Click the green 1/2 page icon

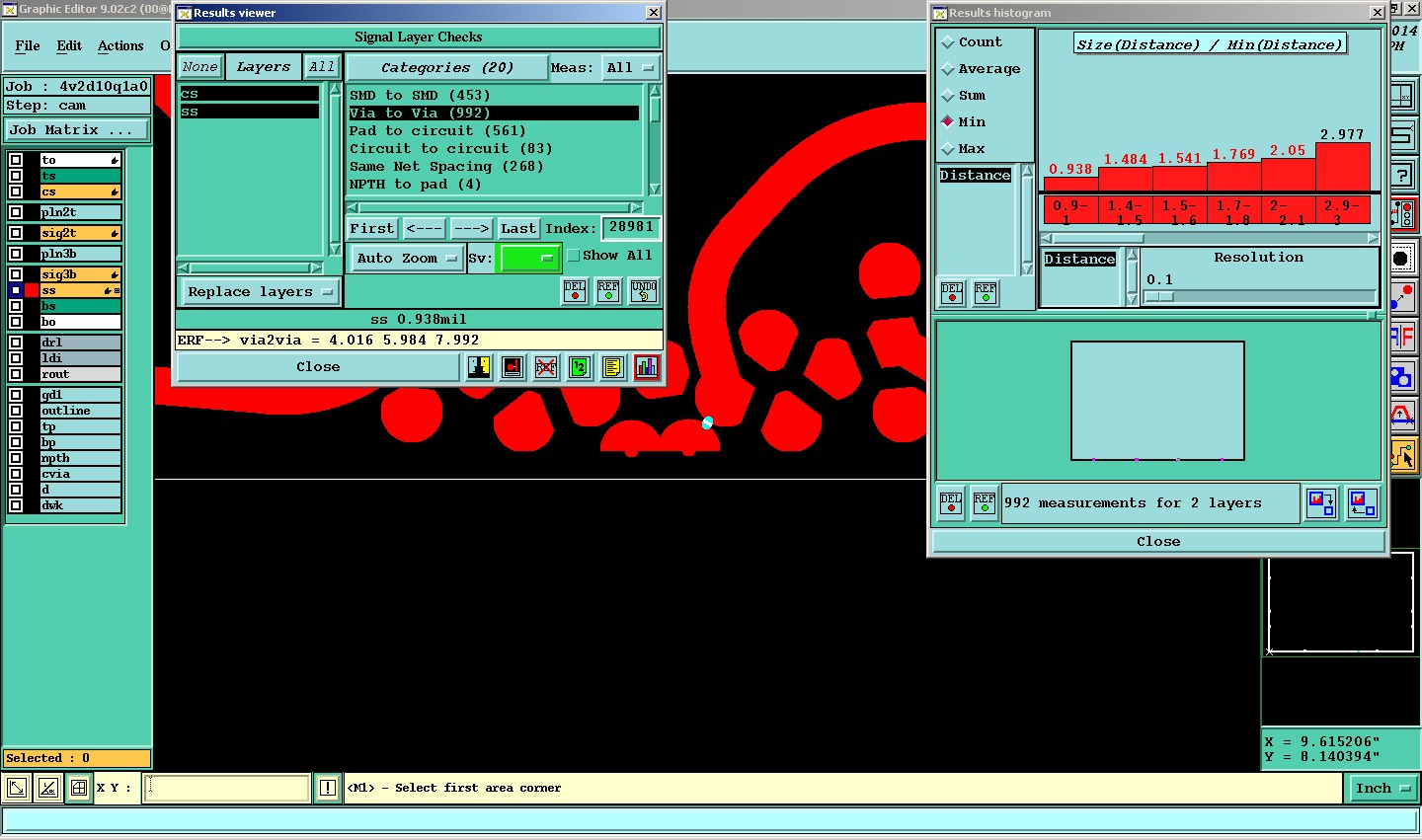pyautogui.click(x=580, y=367)
